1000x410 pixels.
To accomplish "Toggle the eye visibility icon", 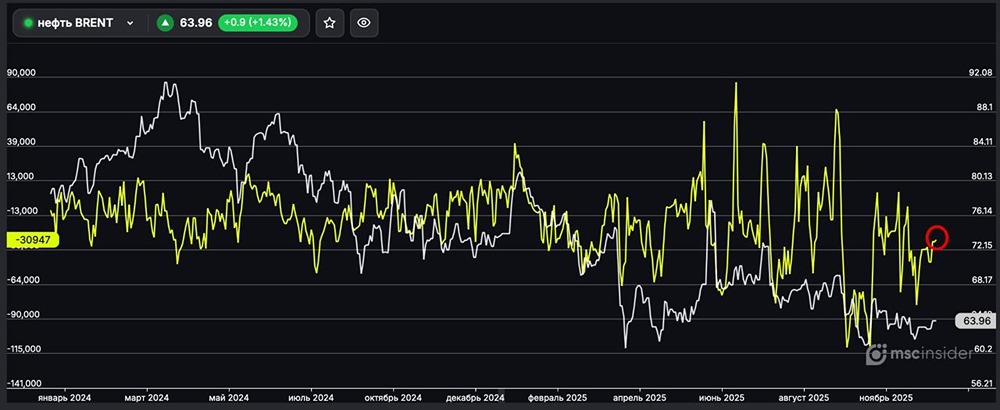I will point(364,23).
